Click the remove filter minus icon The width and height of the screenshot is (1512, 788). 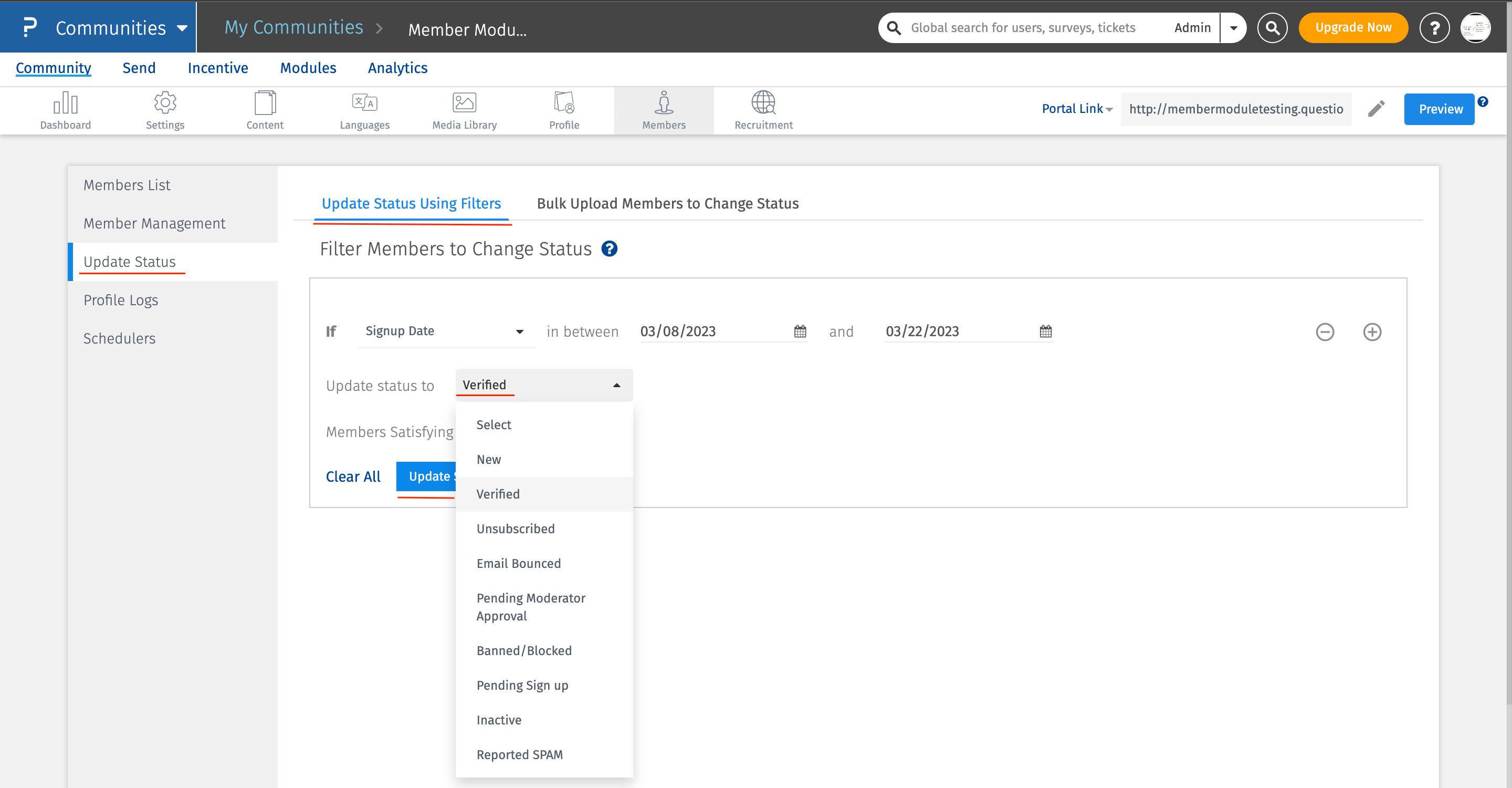(x=1324, y=332)
